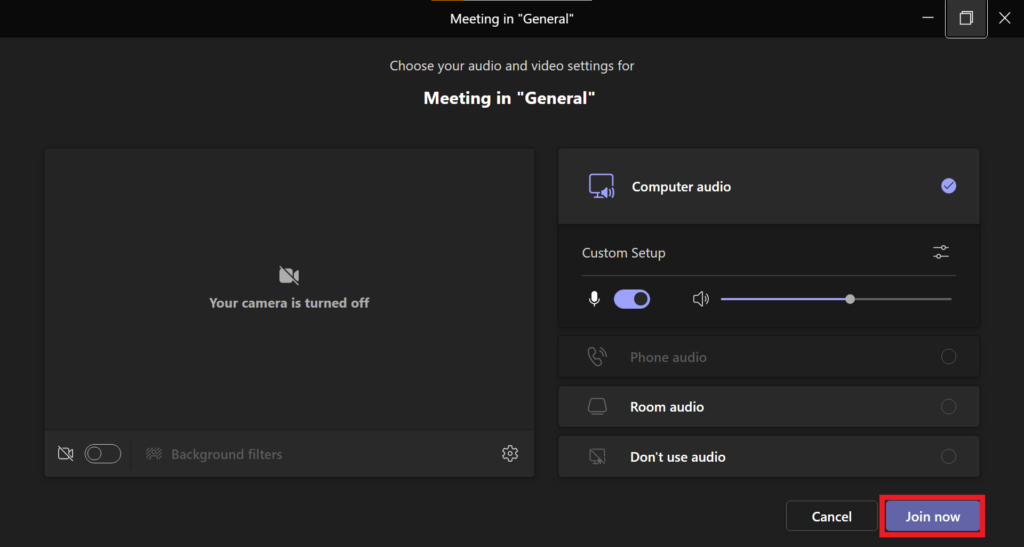Screen dimensions: 1024x547
Task: Click the speaker volume icon
Action: 701,299
